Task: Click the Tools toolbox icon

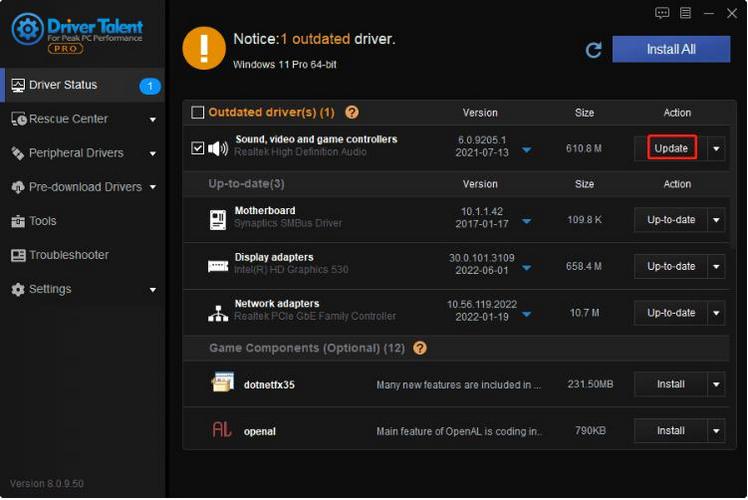Action: (18, 221)
